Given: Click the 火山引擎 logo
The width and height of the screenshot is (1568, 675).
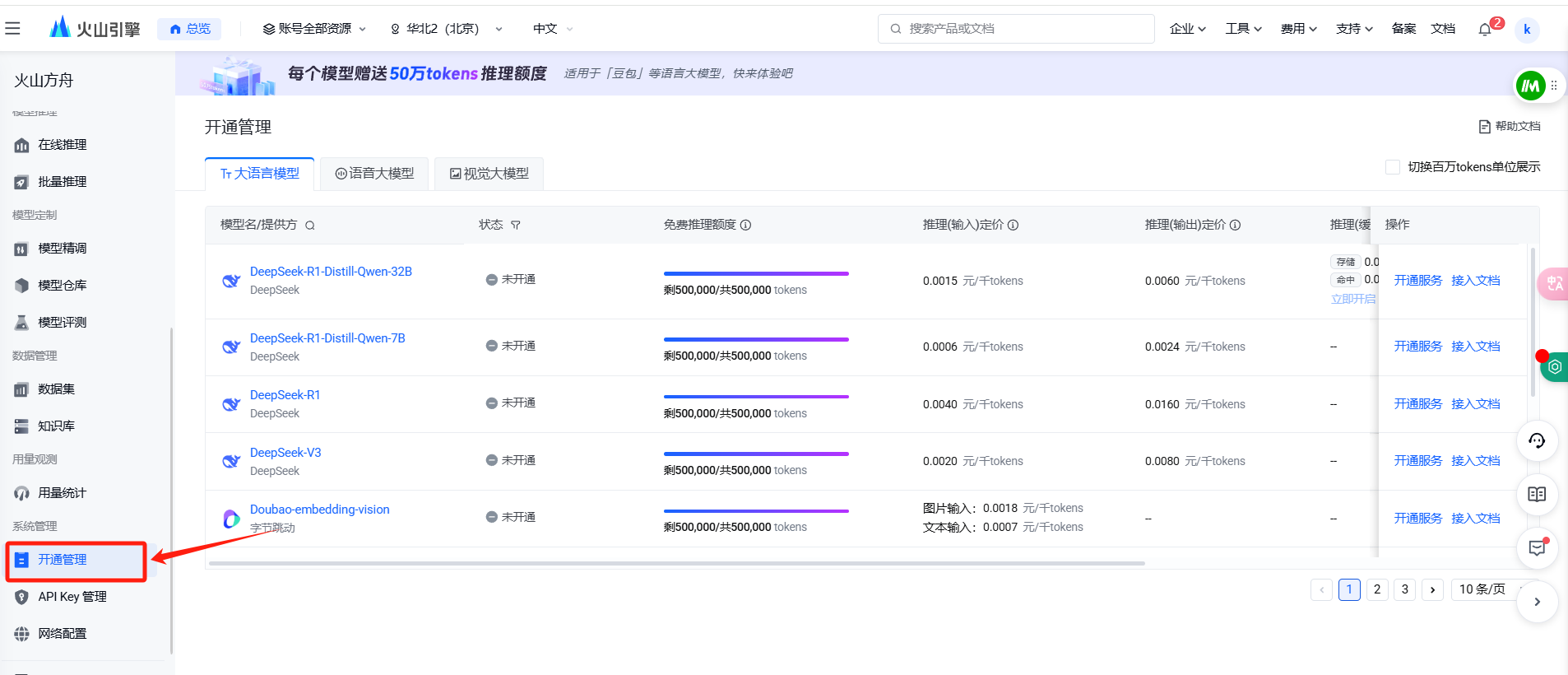Looking at the screenshot, I should 95,28.
